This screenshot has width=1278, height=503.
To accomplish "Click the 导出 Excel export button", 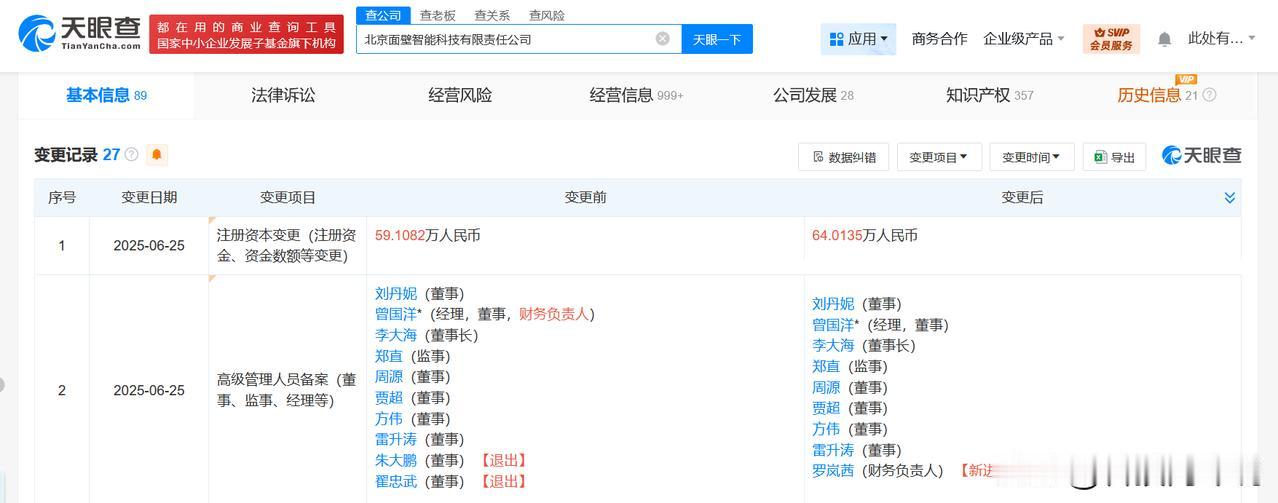I will 1114,157.
